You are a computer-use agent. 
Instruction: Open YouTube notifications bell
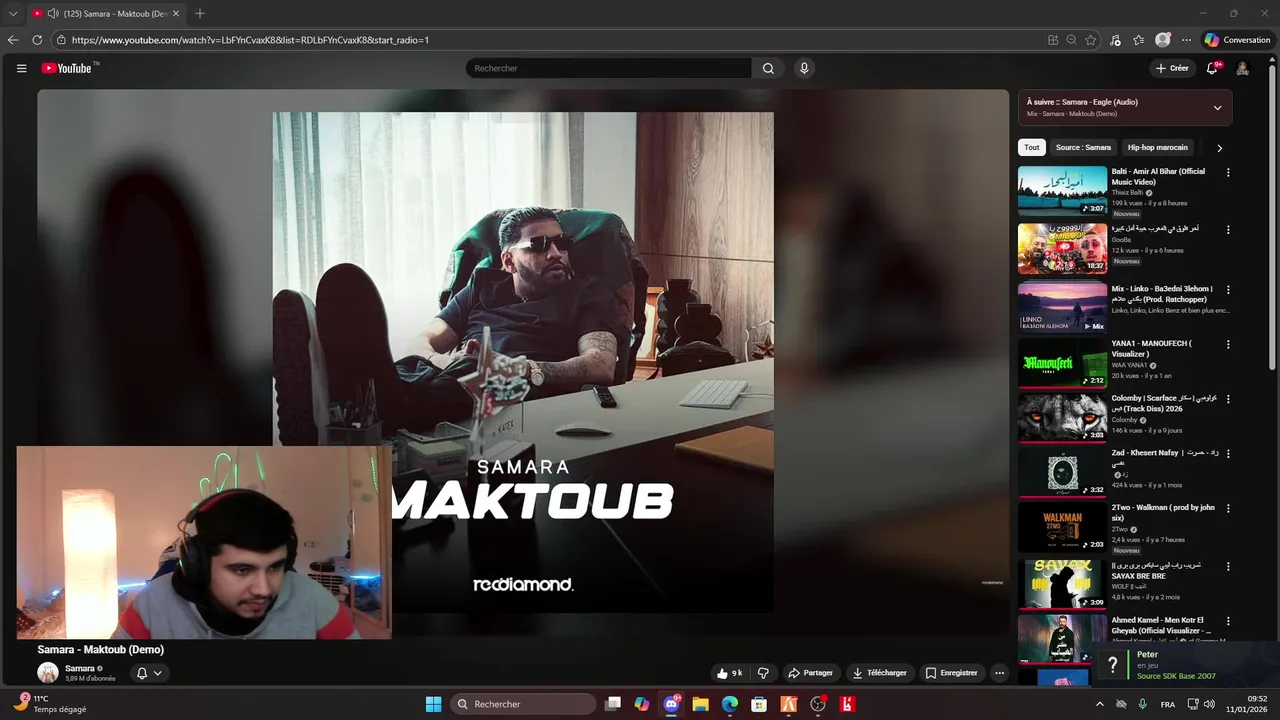(x=1213, y=68)
